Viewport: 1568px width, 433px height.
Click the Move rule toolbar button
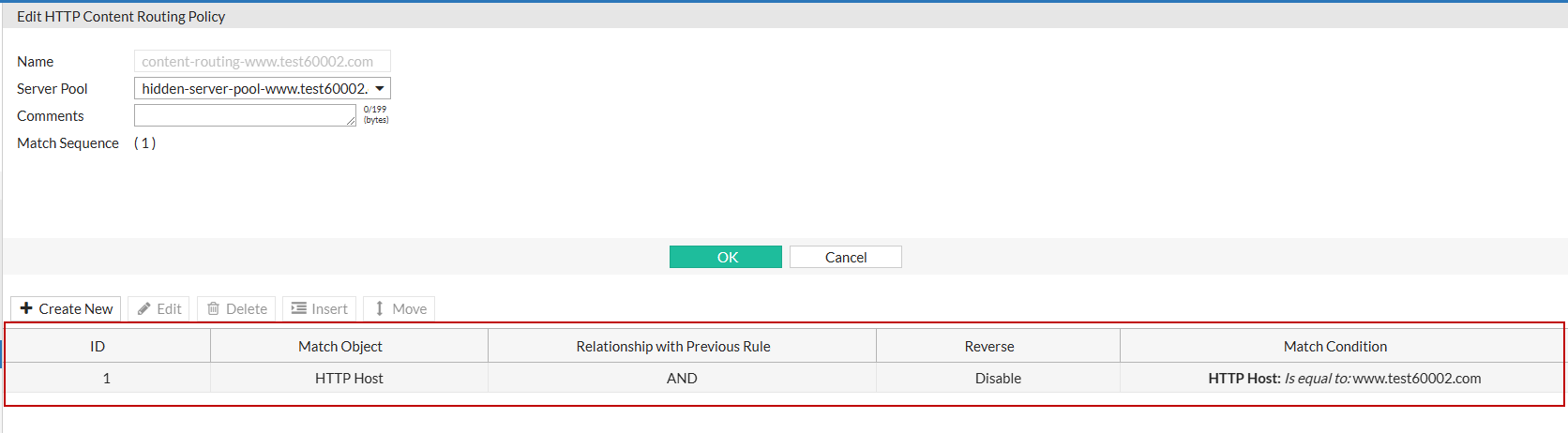coord(400,308)
